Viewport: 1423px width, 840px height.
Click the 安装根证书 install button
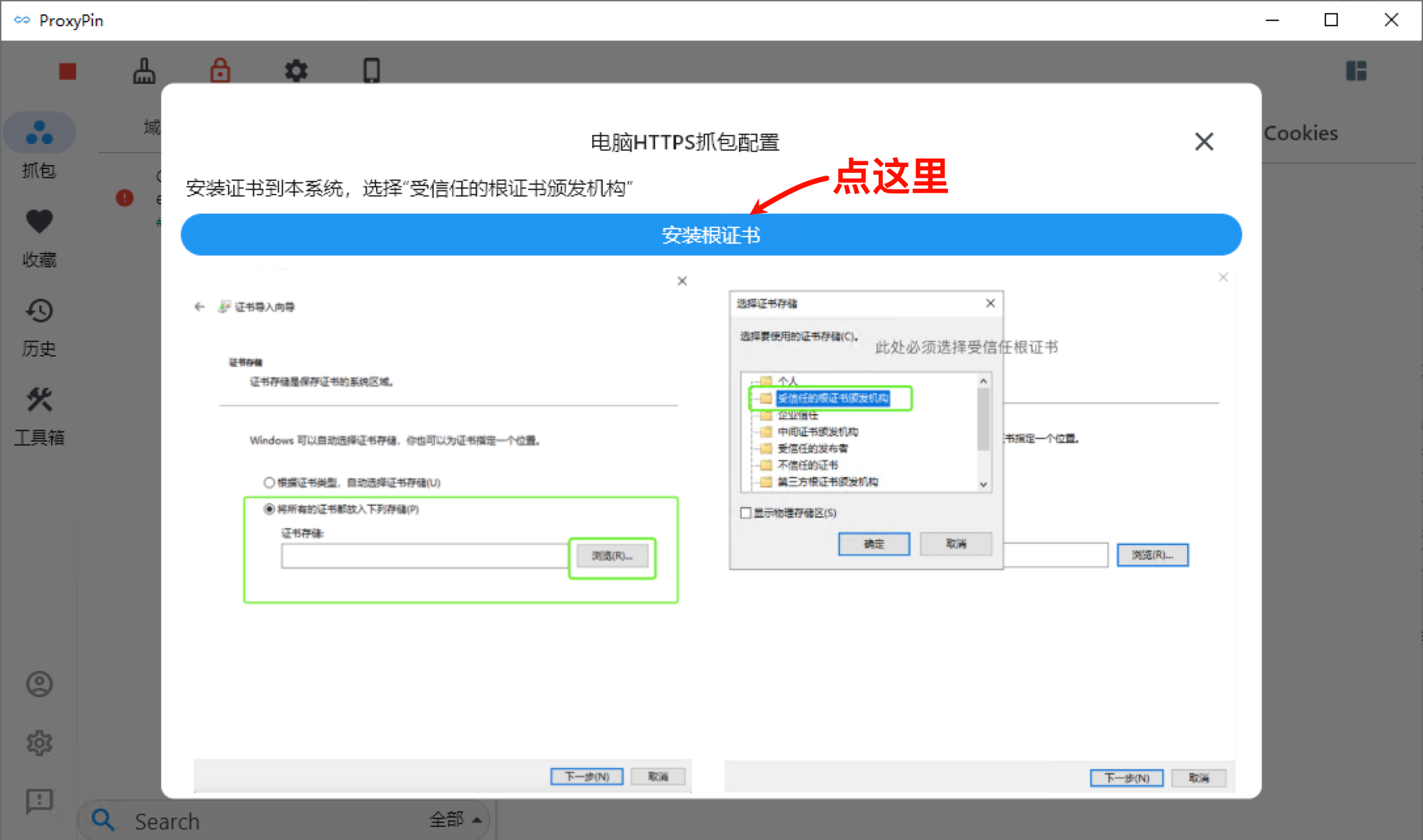pos(711,235)
